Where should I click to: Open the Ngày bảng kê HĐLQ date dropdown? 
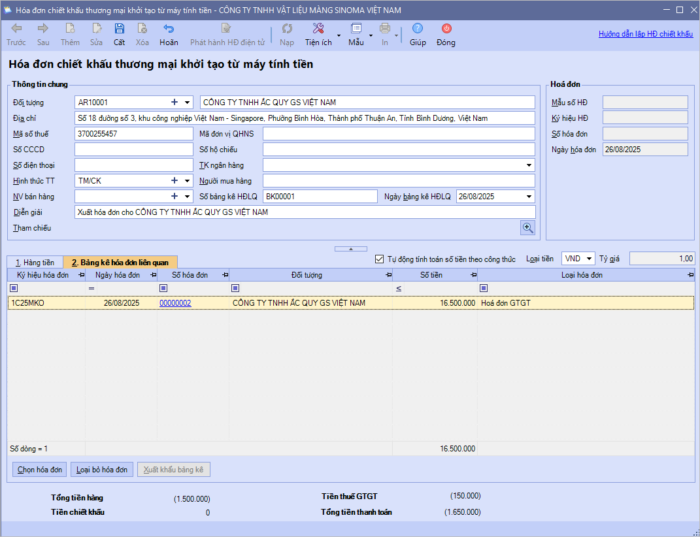coord(529,196)
